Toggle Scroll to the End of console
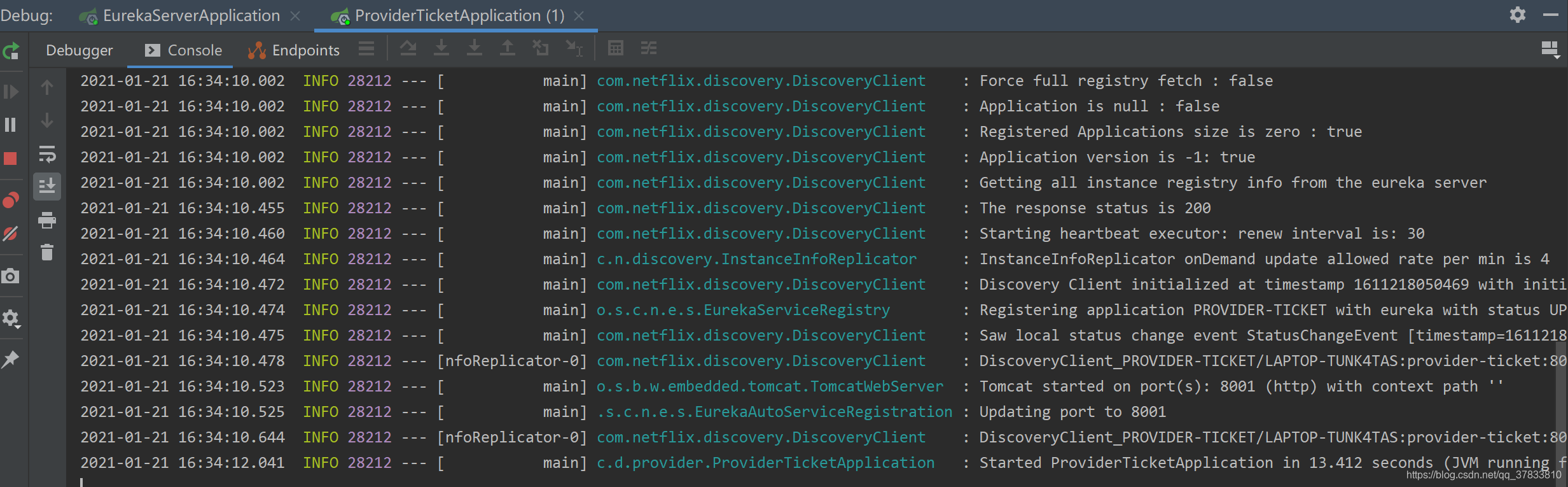 (x=47, y=187)
